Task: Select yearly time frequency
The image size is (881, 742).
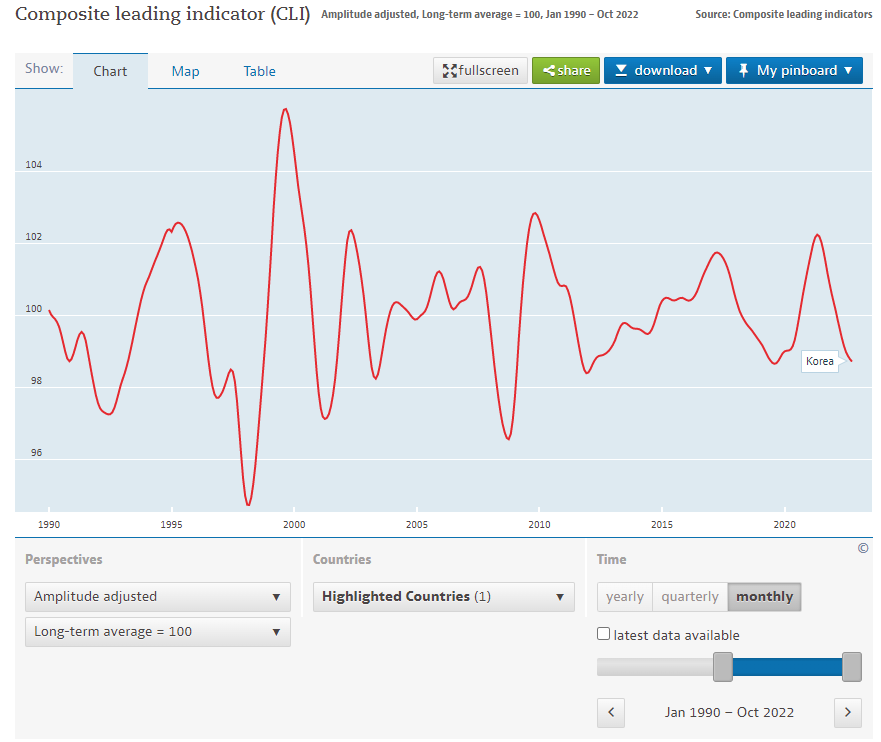Action: pos(625,597)
